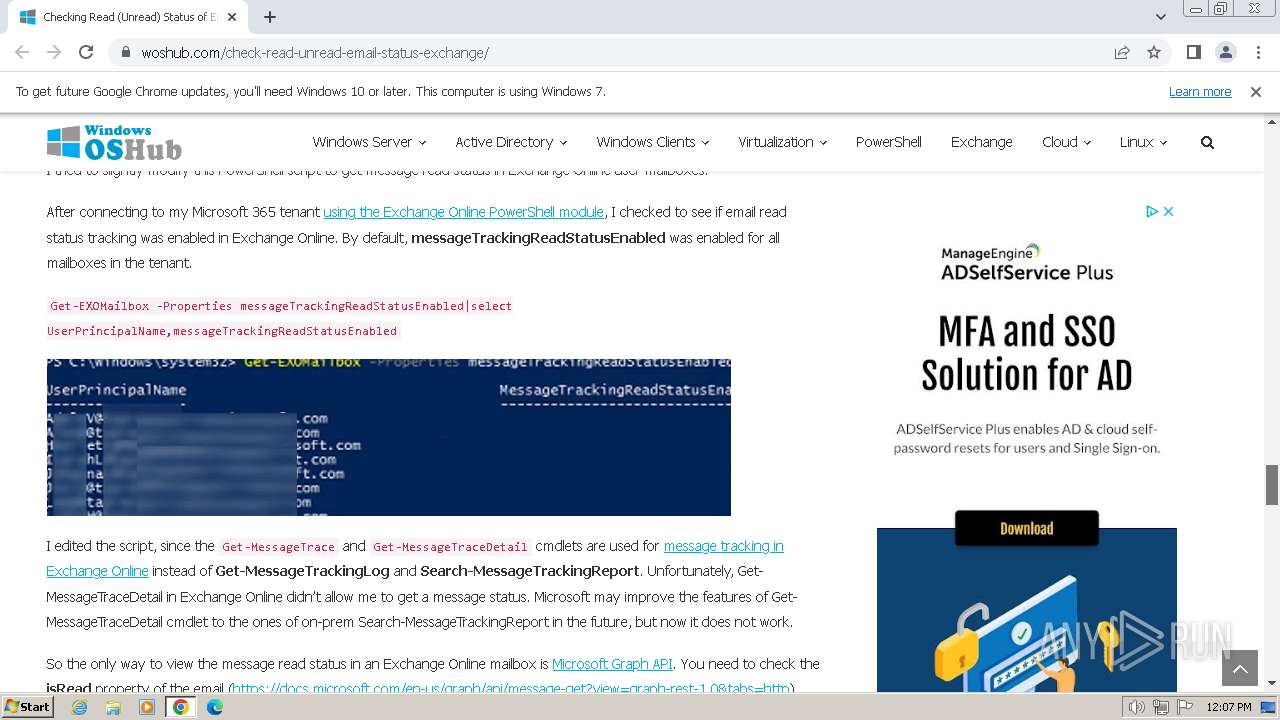
Task: Open the site search magnifier icon
Action: point(1207,142)
